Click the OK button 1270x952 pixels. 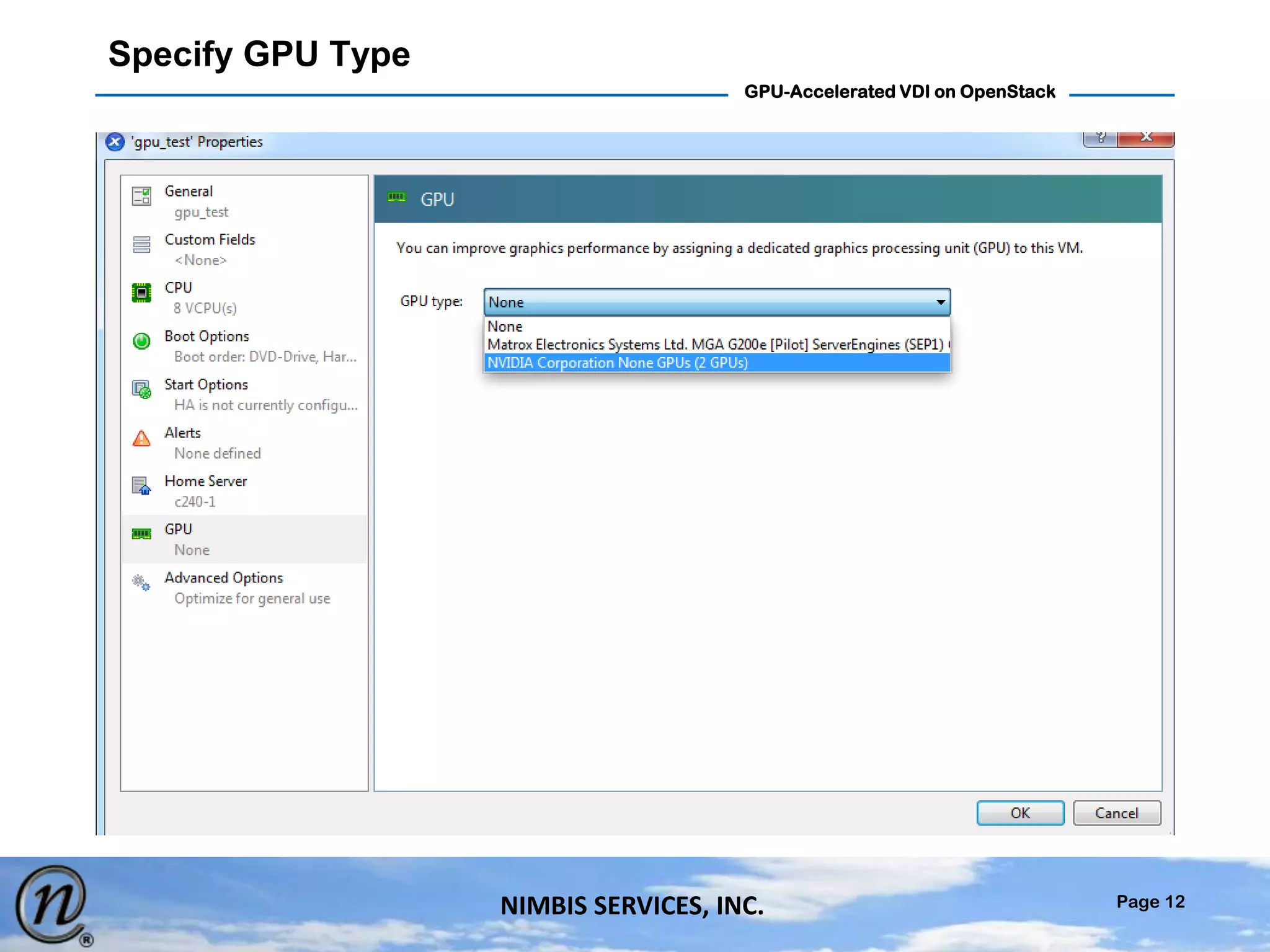pyautogui.click(x=1020, y=813)
